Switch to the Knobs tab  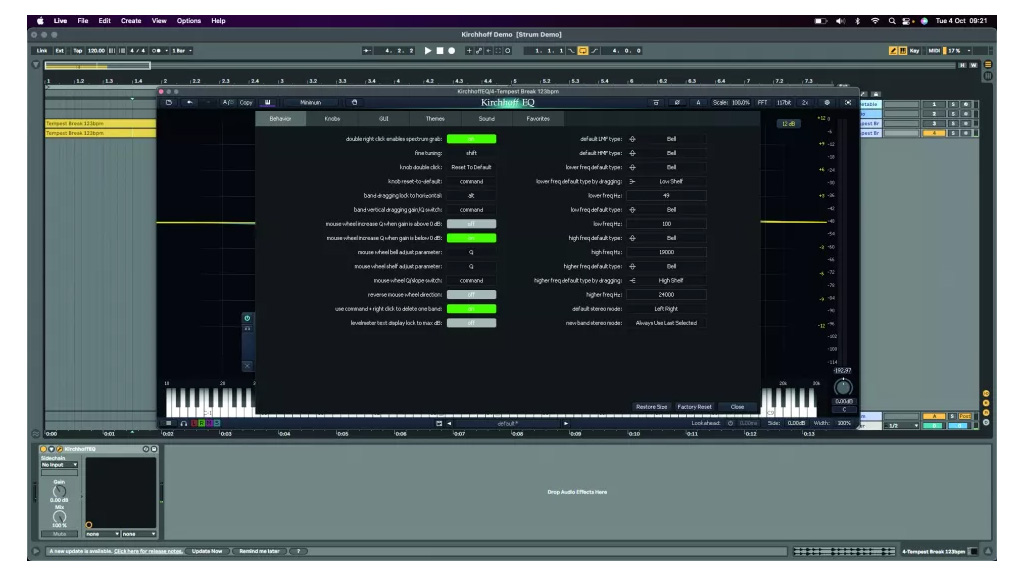332,119
